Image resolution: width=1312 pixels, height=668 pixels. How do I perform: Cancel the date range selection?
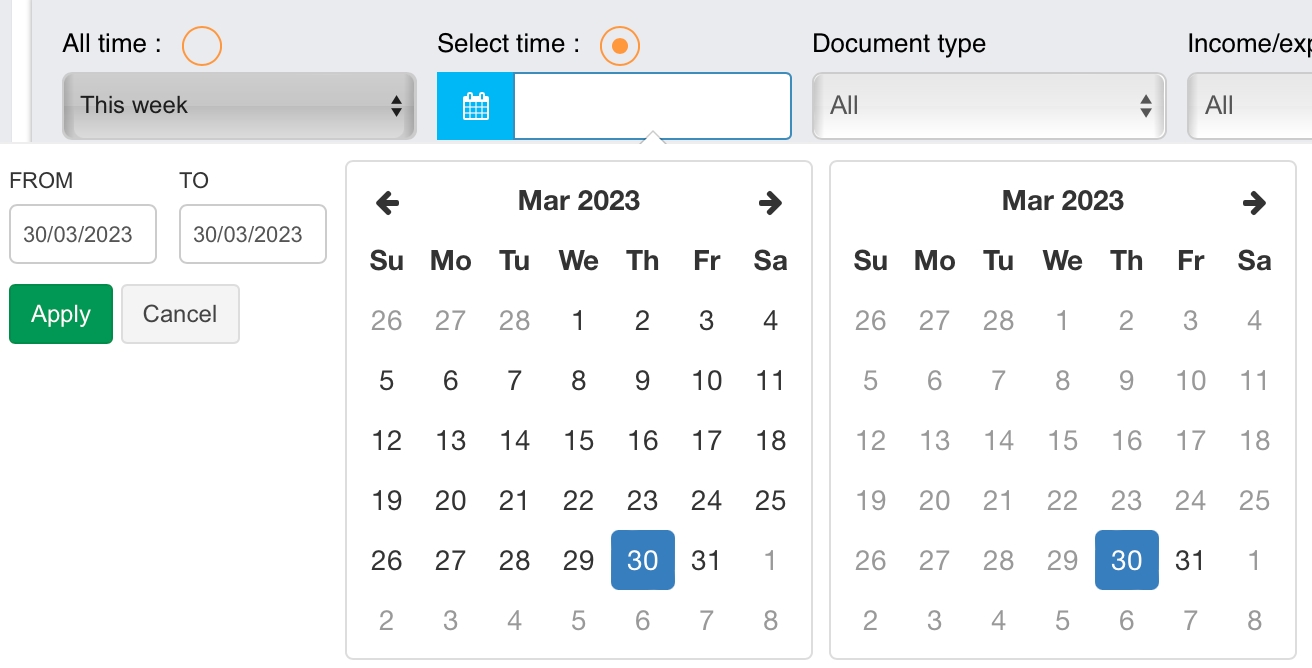click(180, 314)
